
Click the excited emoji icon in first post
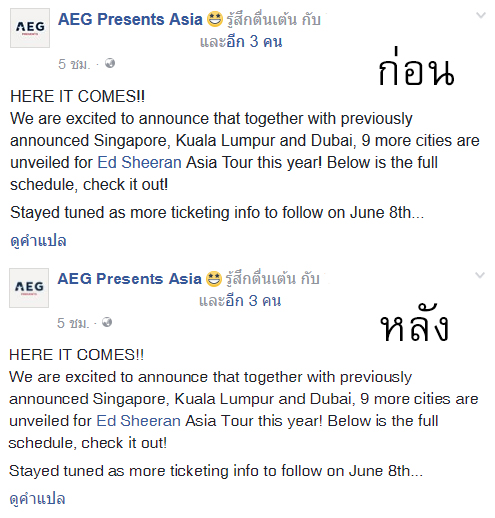[215, 19]
